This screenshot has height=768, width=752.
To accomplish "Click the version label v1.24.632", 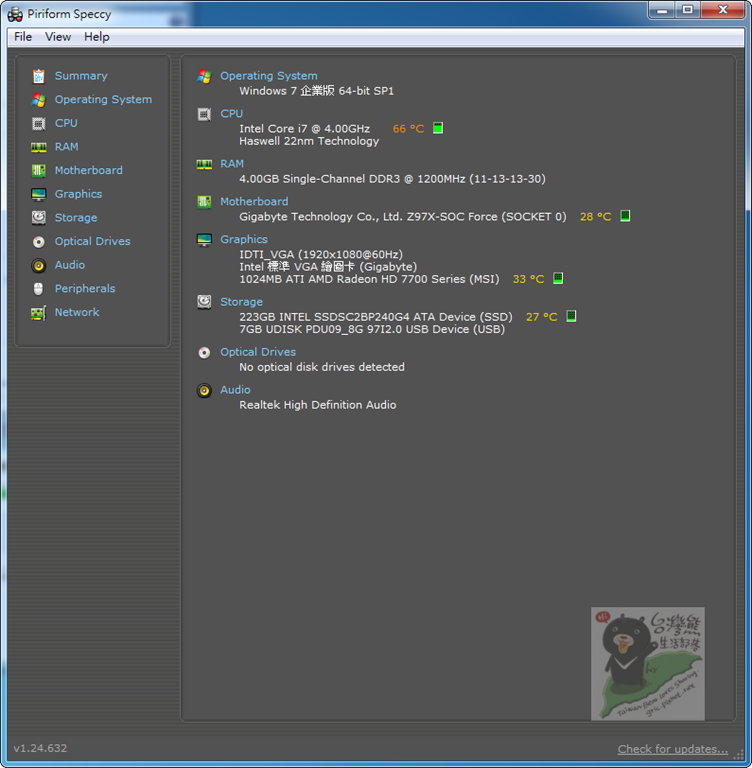I will coord(40,748).
